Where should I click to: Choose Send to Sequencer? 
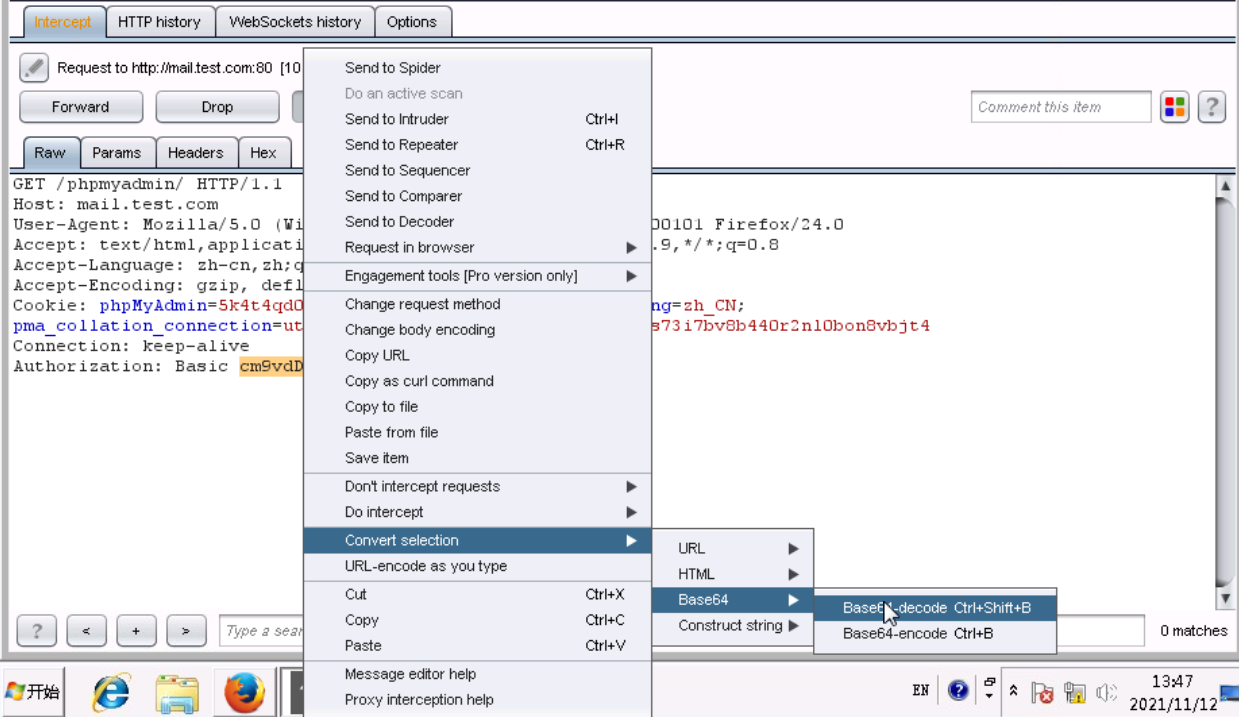[x=477, y=171]
